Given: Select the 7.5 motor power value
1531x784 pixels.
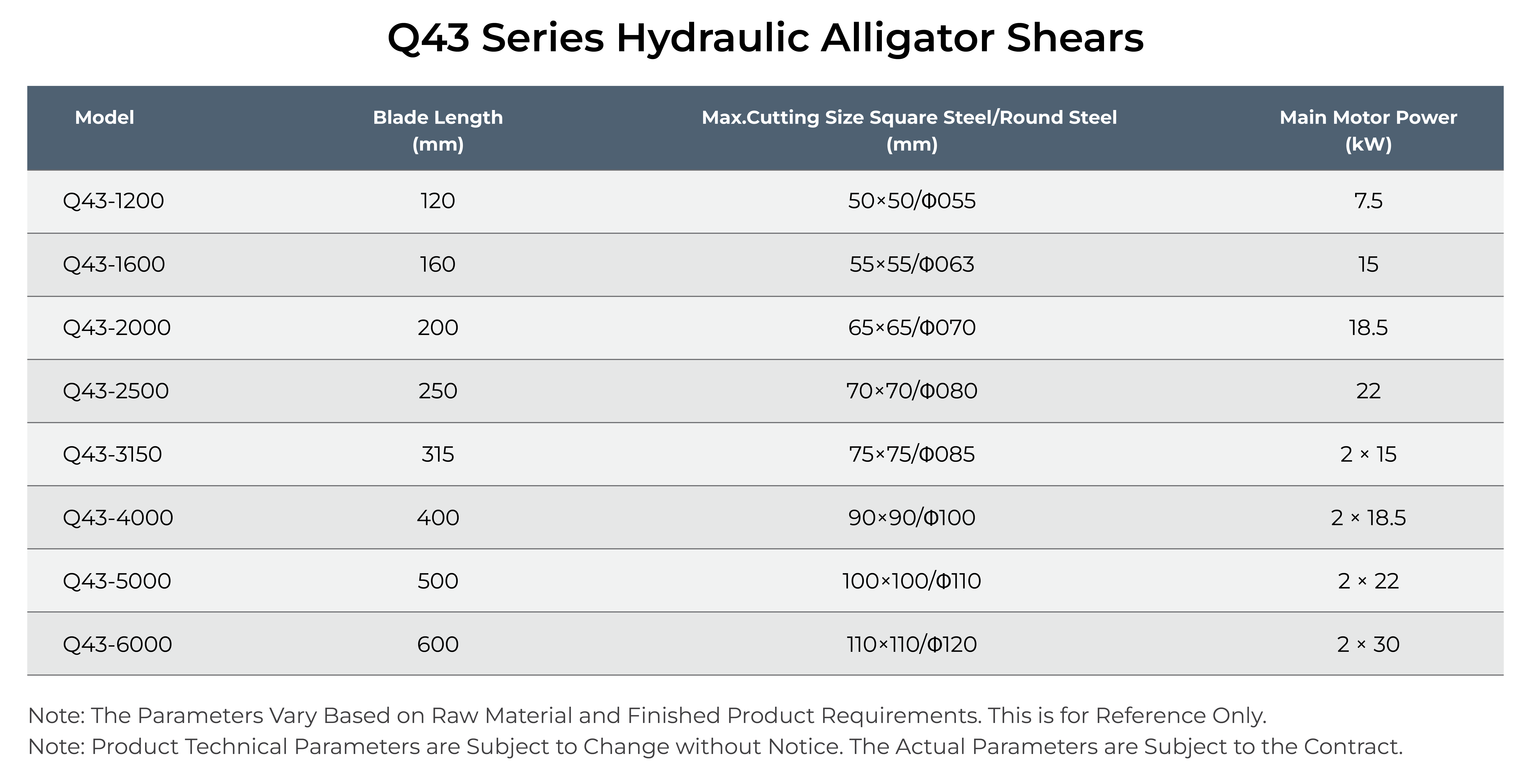Looking at the screenshot, I should point(1368,201).
